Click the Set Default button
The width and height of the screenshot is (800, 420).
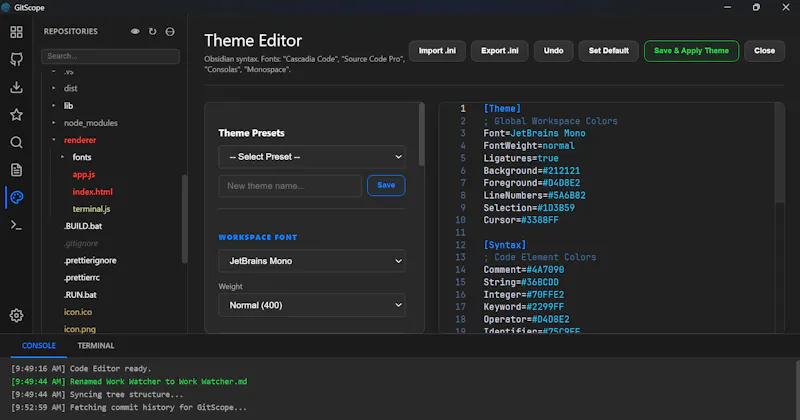click(x=608, y=51)
